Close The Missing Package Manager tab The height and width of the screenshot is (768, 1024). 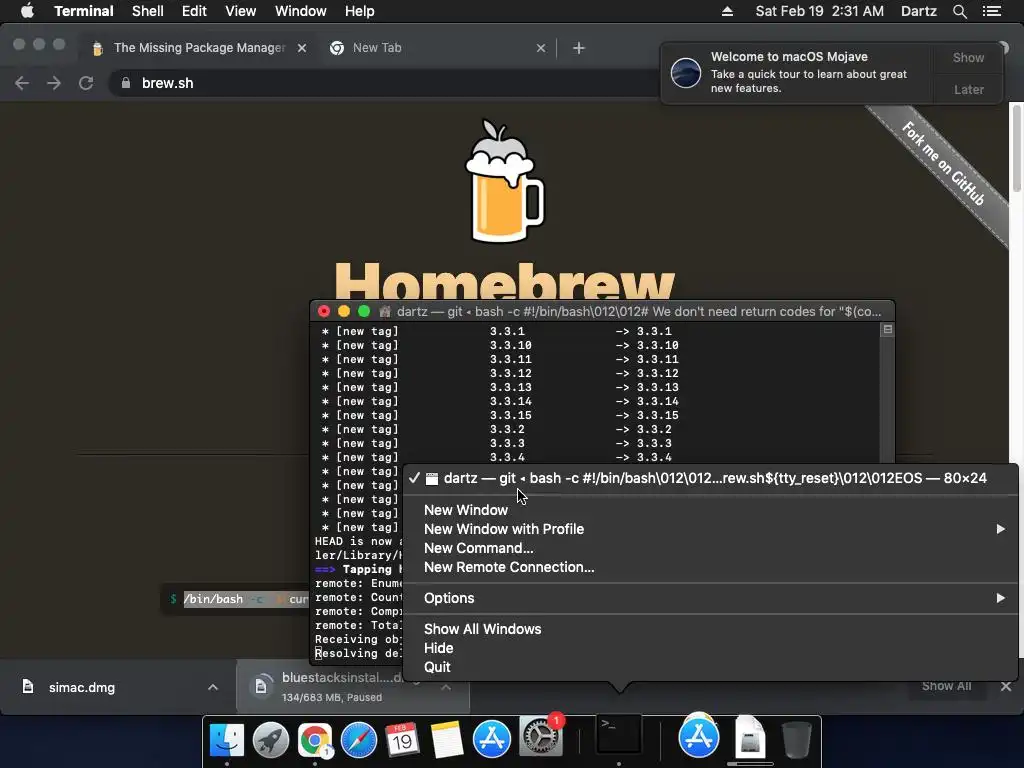[x=302, y=48]
